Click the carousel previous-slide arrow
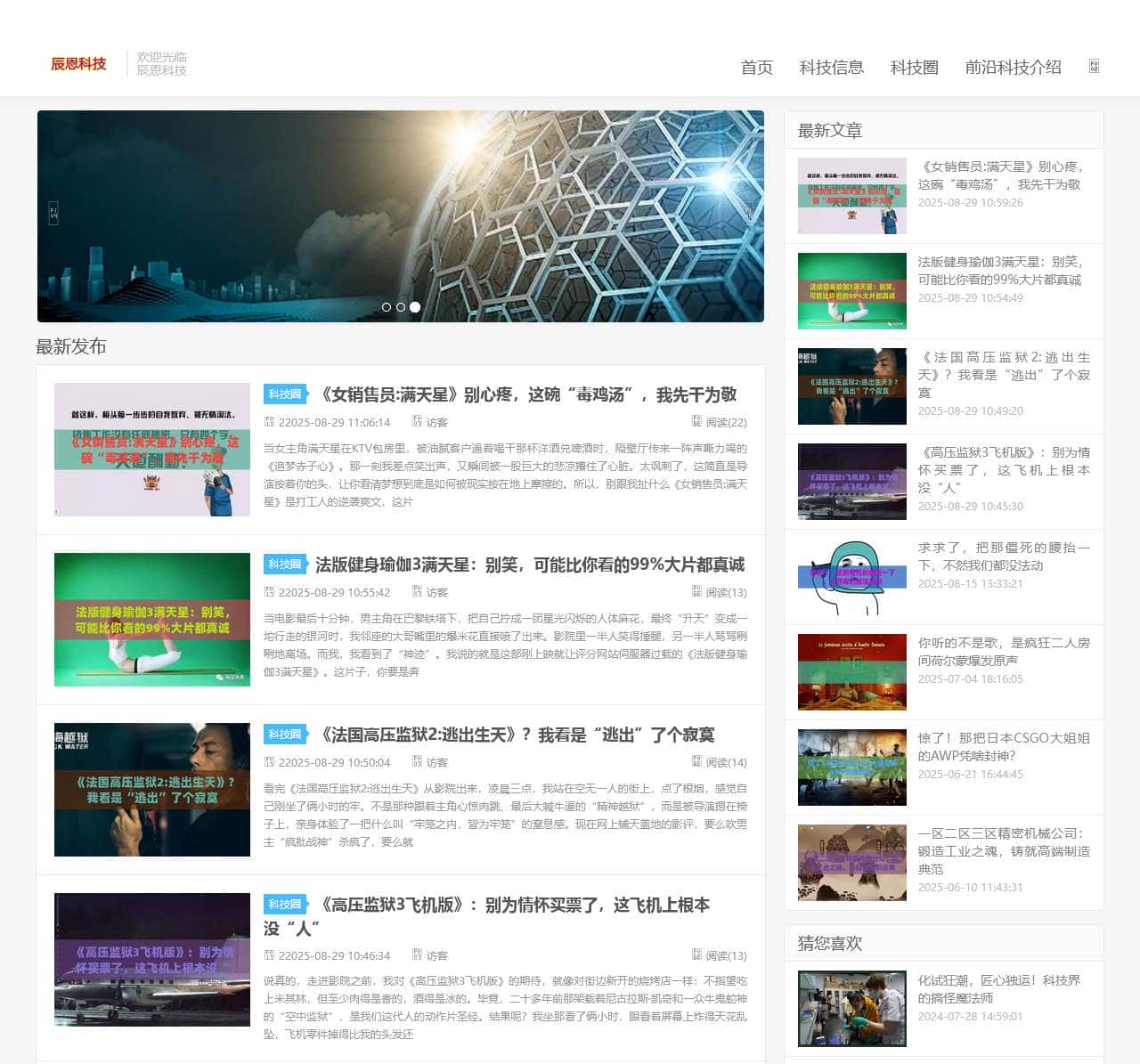This screenshot has height=1064, width=1140. [x=53, y=213]
